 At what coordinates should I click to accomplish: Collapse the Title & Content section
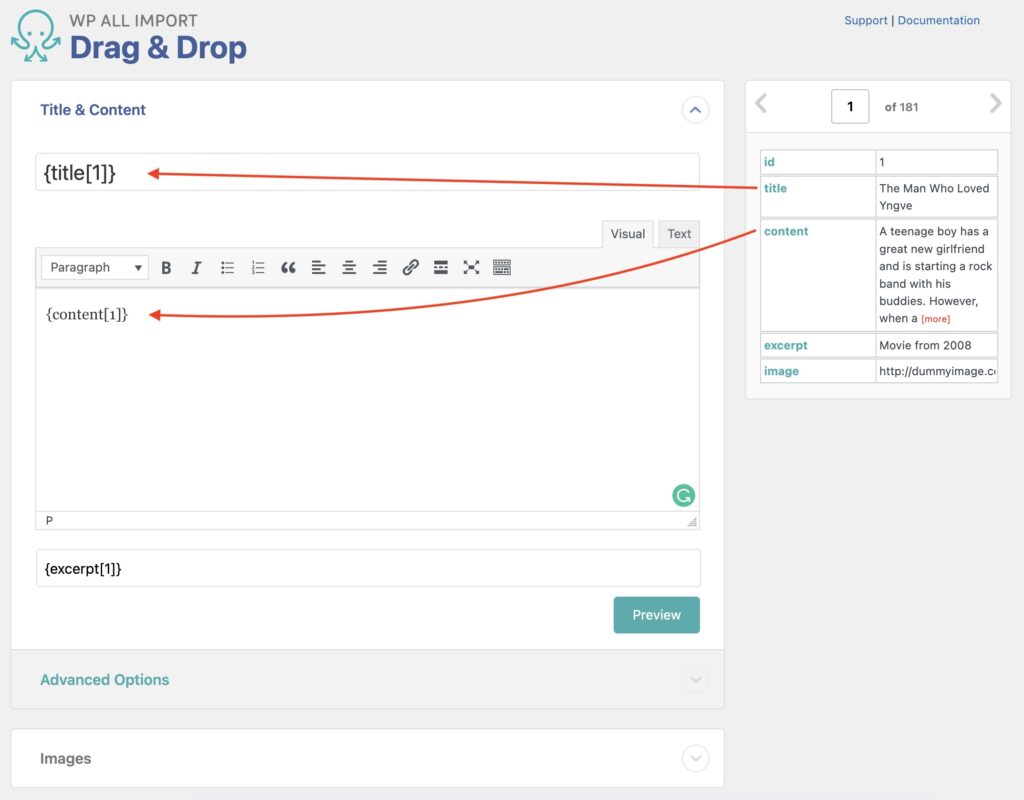695,110
